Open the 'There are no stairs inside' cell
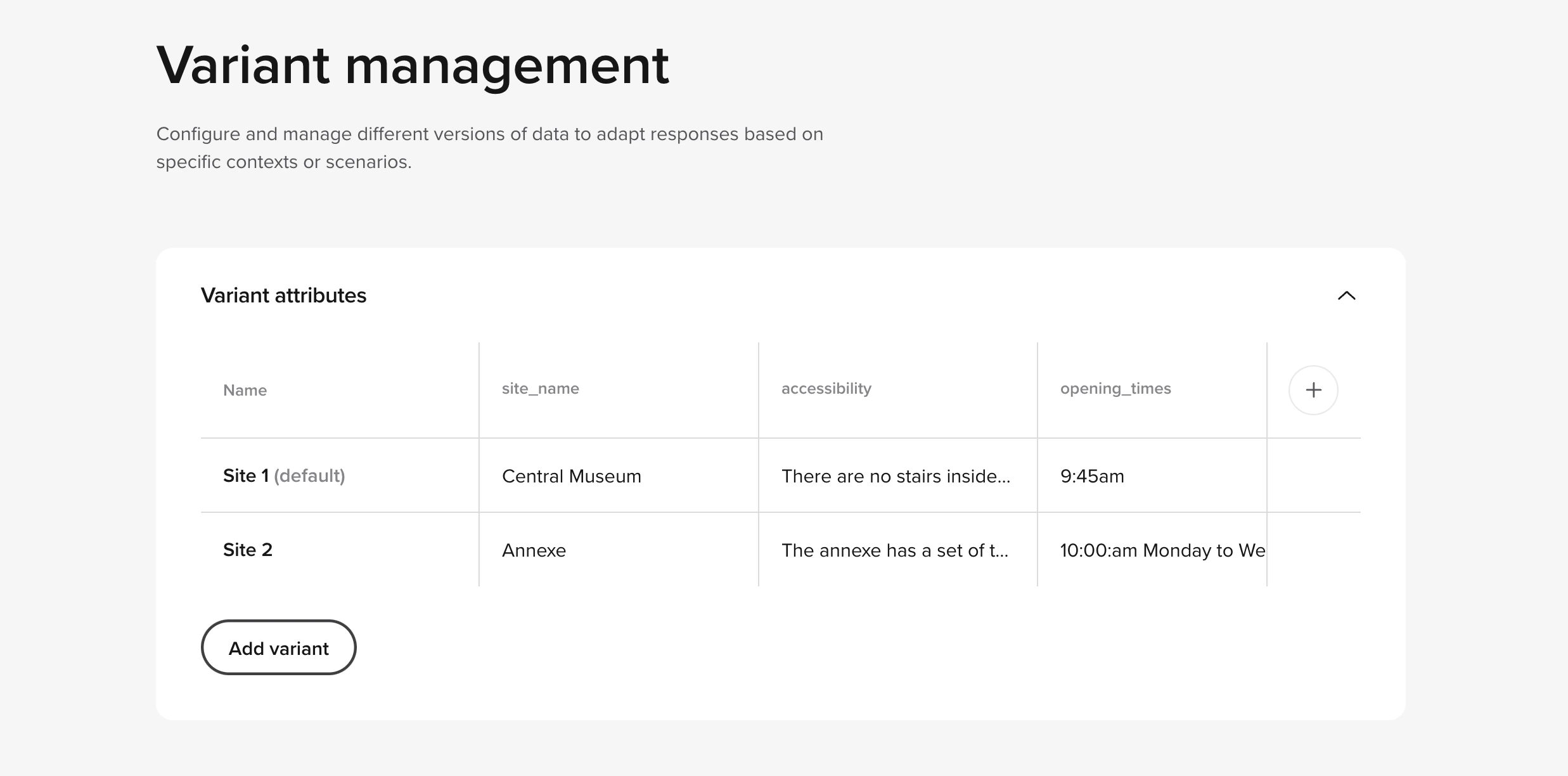1568x776 pixels. [x=895, y=476]
